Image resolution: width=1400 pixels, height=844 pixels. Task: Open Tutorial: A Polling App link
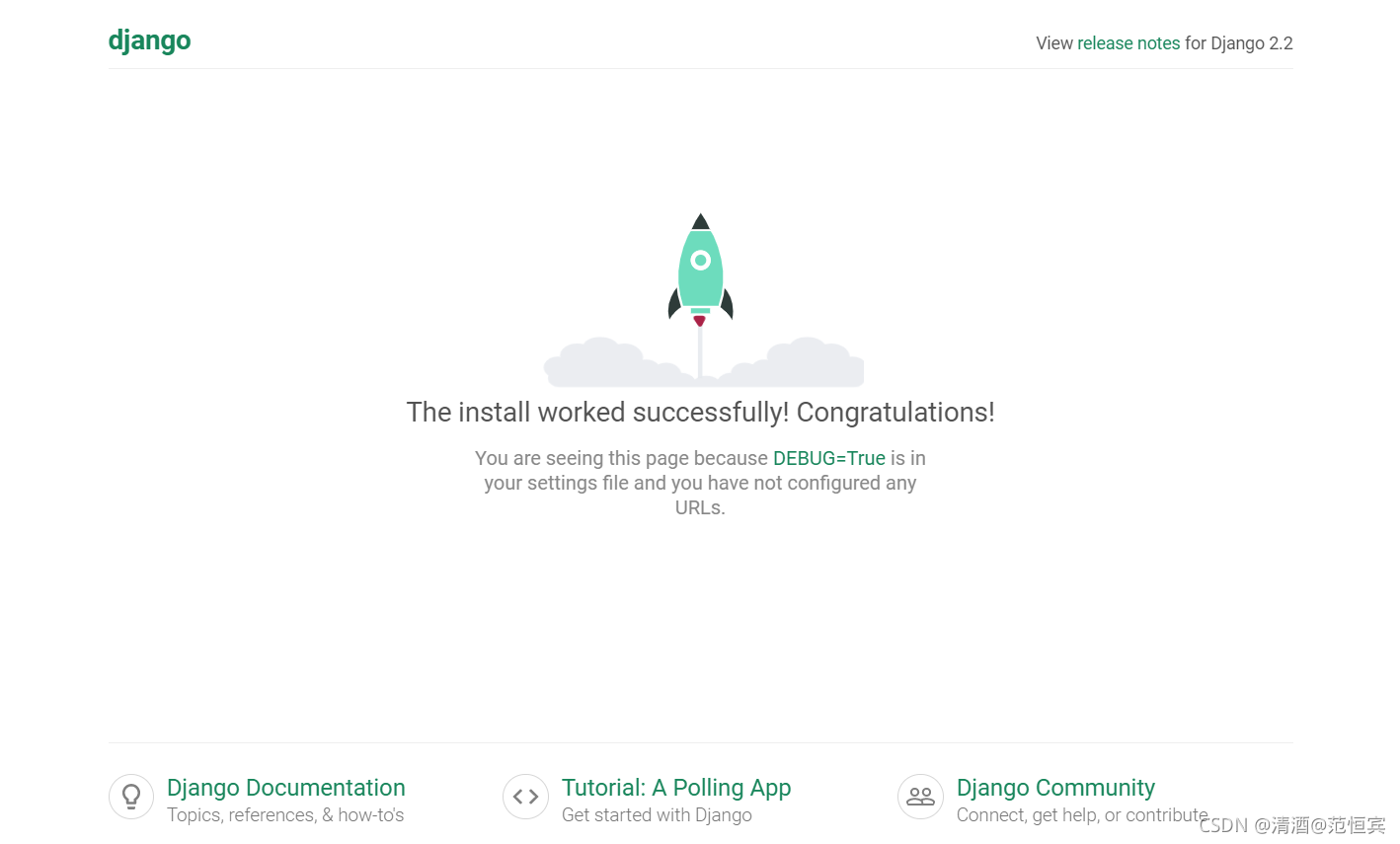(x=676, y=788)
